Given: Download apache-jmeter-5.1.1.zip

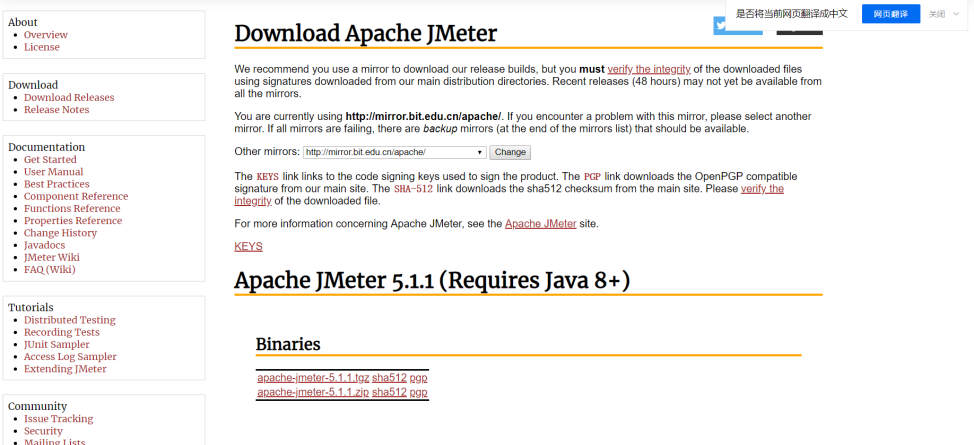Looking at the screenshot, I should tap(313, 392).
